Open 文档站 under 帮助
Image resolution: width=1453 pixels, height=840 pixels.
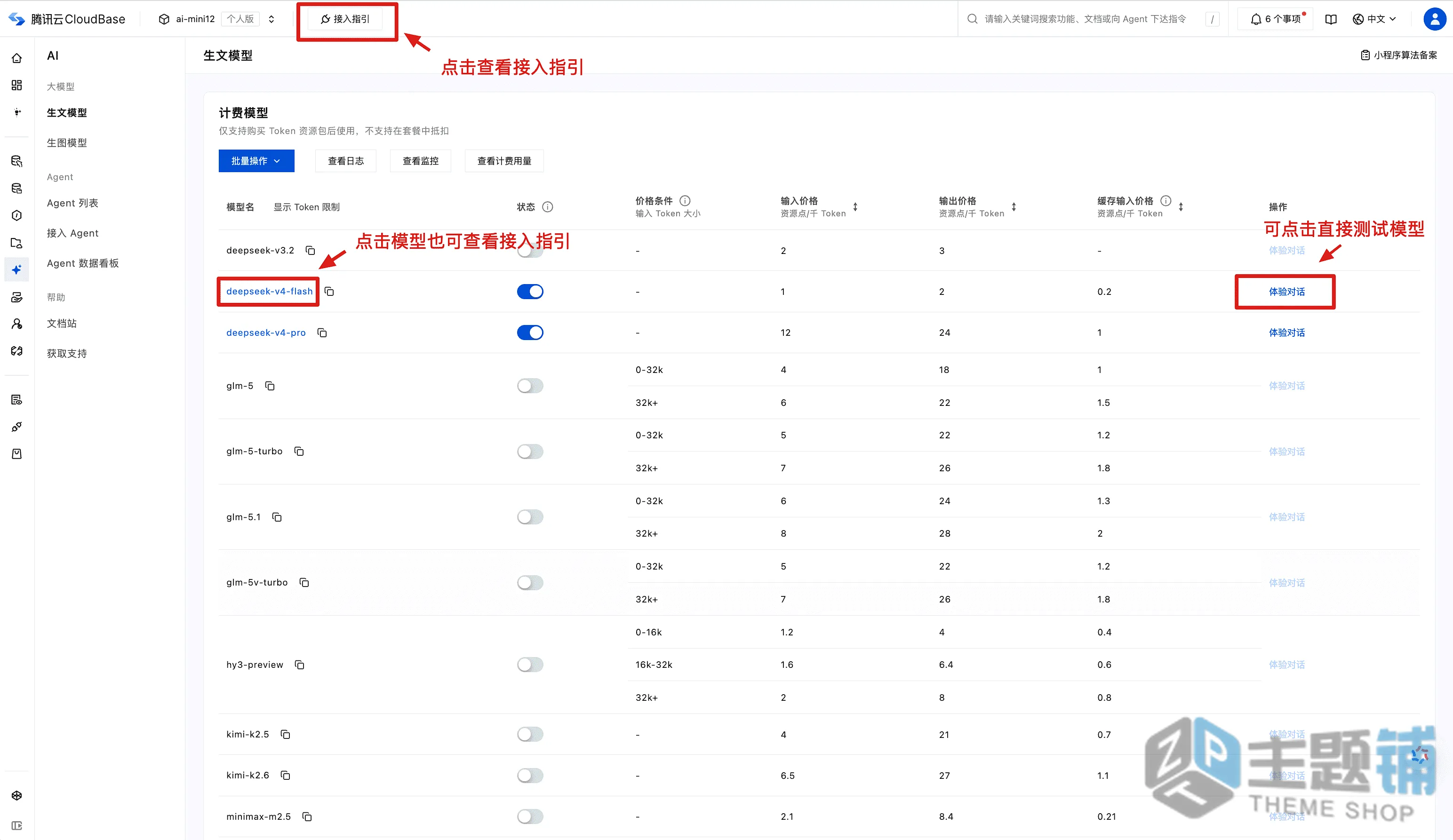(x=62, y=324)
